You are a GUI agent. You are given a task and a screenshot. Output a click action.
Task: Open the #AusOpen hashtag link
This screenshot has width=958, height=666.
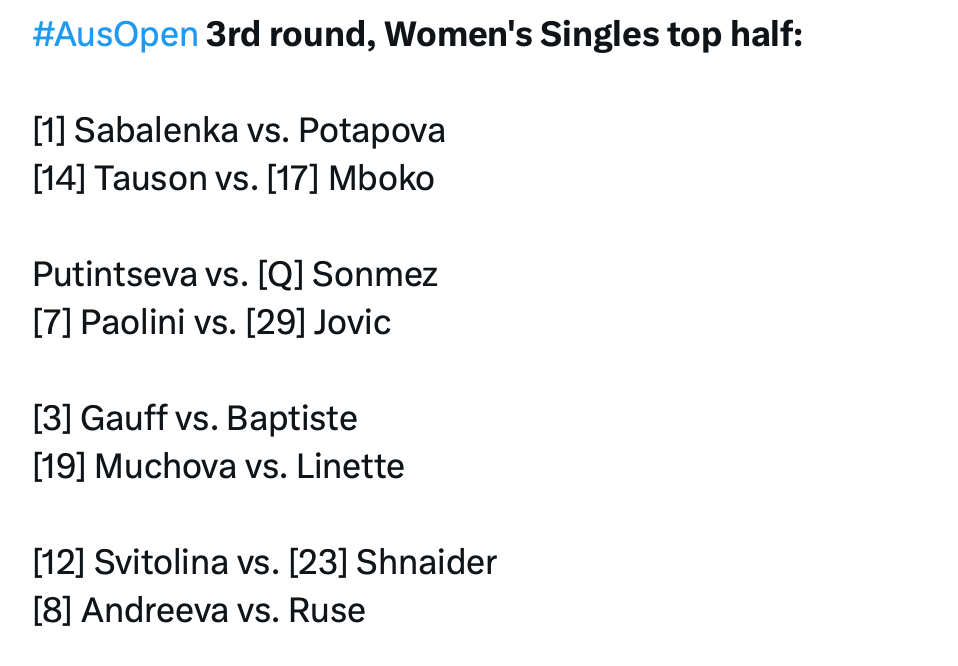[x=115, y=35]
